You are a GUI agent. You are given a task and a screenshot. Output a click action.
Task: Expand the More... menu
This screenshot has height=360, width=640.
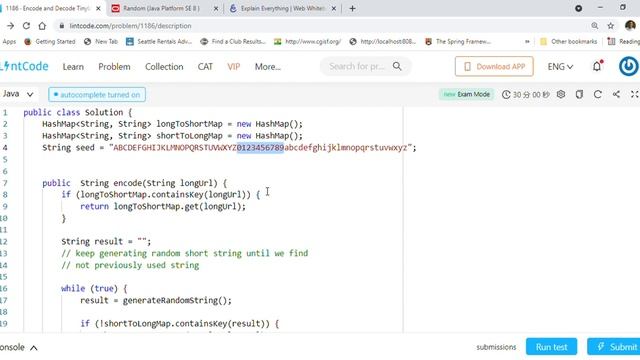point(268,67)
